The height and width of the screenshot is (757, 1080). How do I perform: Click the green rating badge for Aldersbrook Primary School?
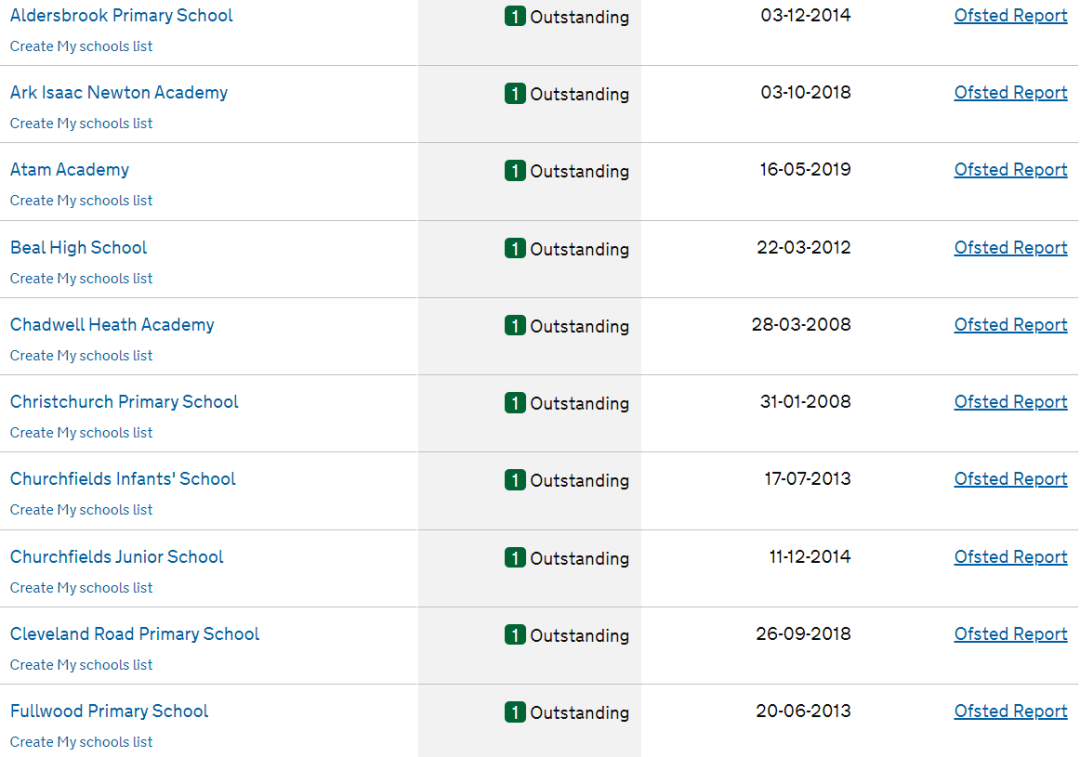(x=515, y=17)
